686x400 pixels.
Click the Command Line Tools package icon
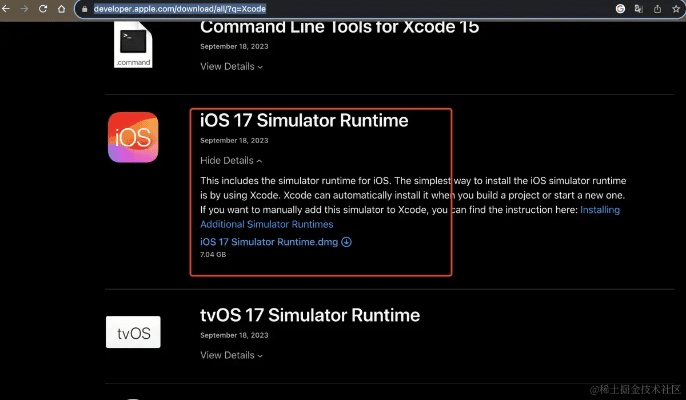(133, 46)
